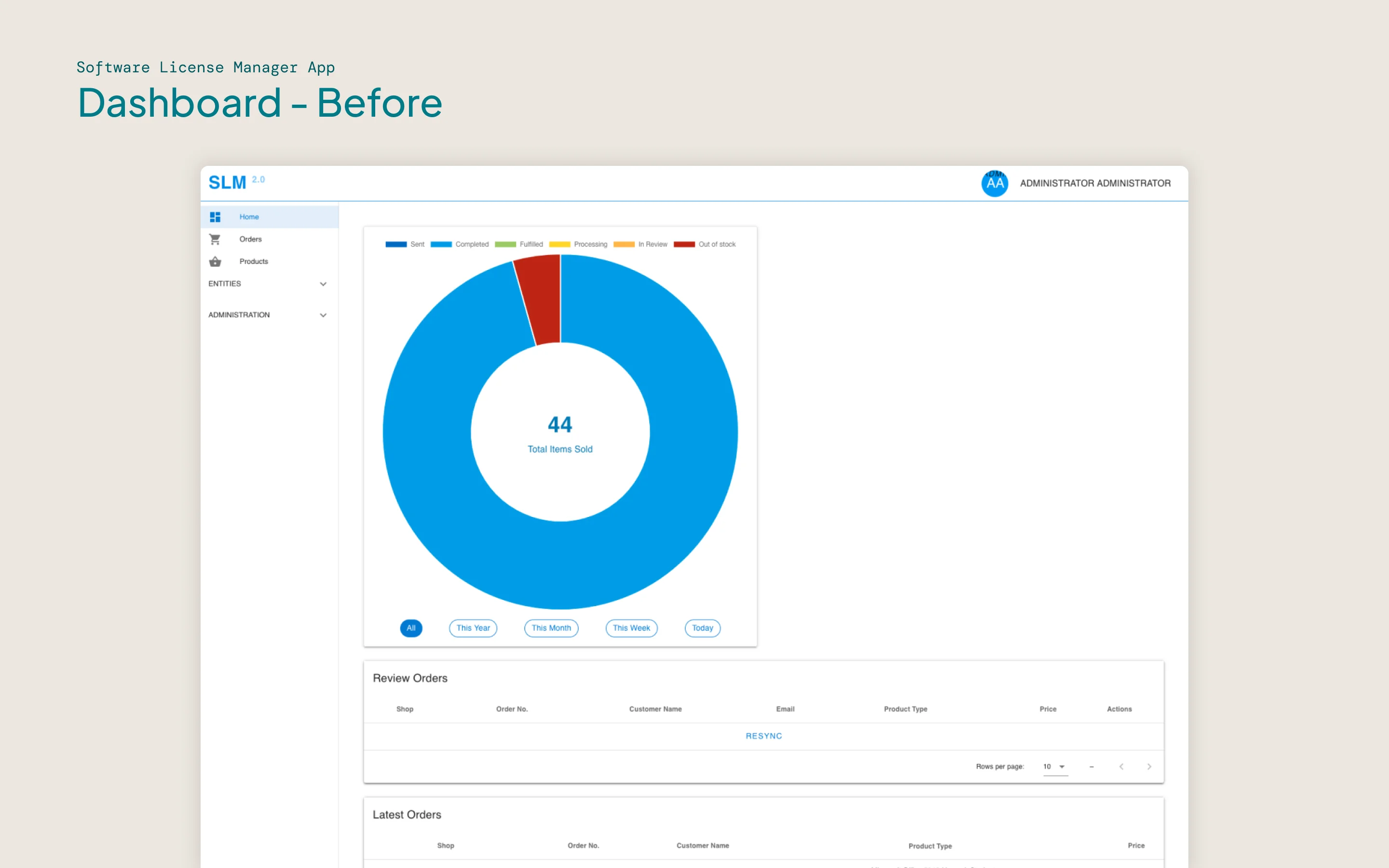Click Latest Orders Shop column header
Viewport: 1389px width, 868px height.
(446, 846)
